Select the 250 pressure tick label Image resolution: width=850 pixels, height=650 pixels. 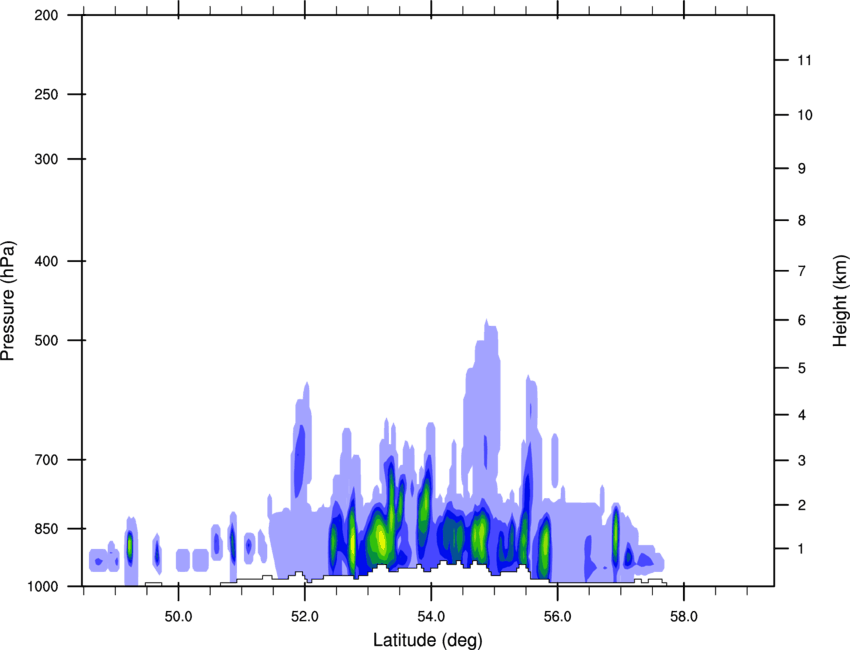click(x=47, y=94)
